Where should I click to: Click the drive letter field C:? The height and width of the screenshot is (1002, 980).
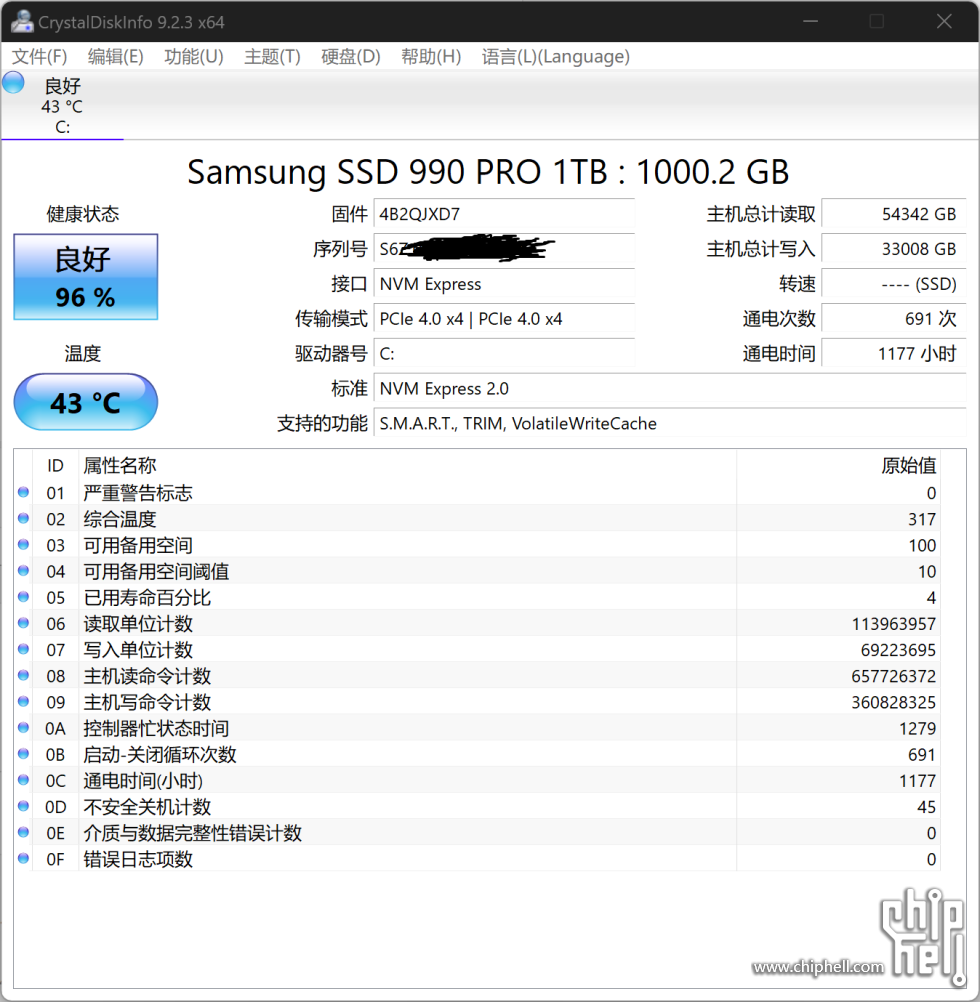pos(504,353)
